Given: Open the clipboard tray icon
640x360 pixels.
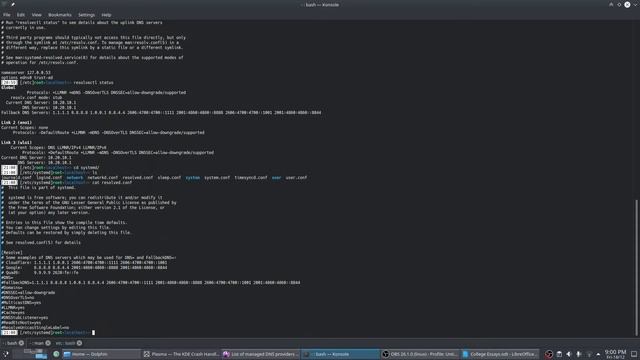Looking at the screenshot, I should coord(559,354).
